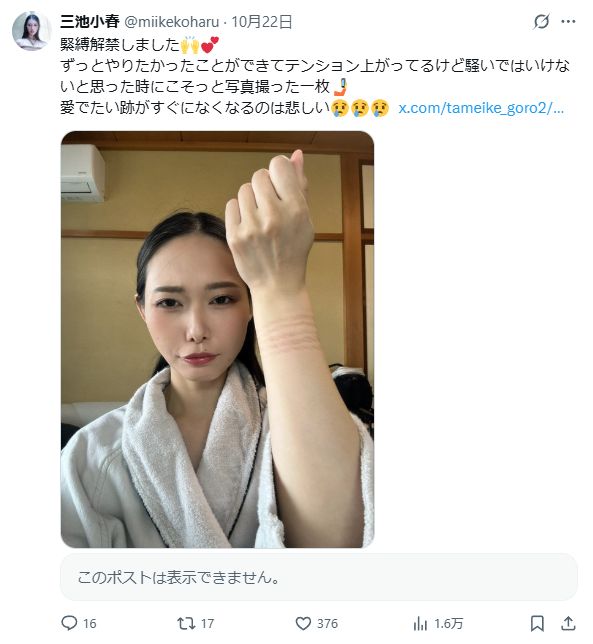Click the reply speech bubble icon

click(x=69, y=623)
